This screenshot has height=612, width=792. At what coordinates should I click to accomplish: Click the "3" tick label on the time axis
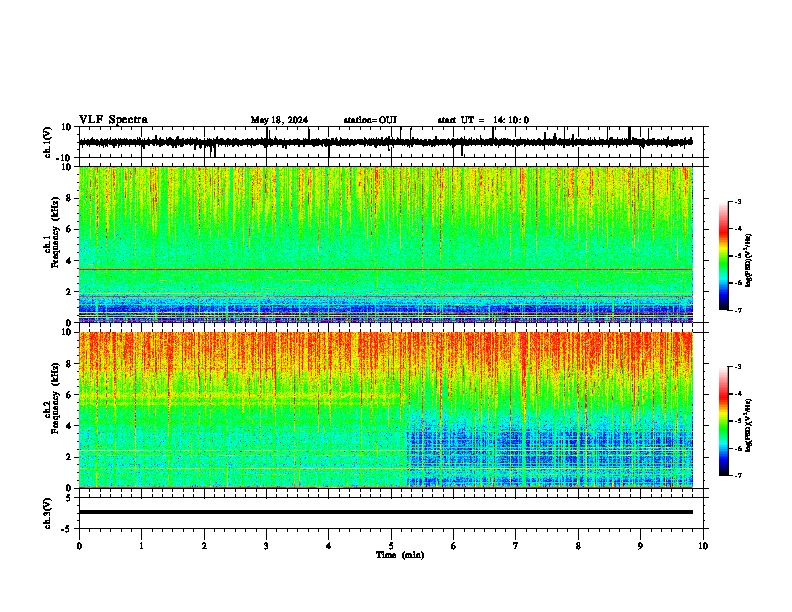click(266, 546)
